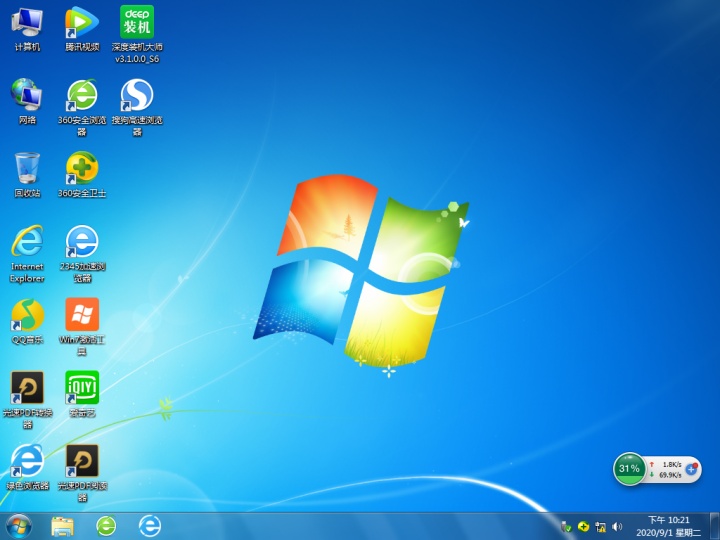Select the Win7激活工具 desktop icon
The height and width of the screenshot is (540, 720).
(82, 326)
